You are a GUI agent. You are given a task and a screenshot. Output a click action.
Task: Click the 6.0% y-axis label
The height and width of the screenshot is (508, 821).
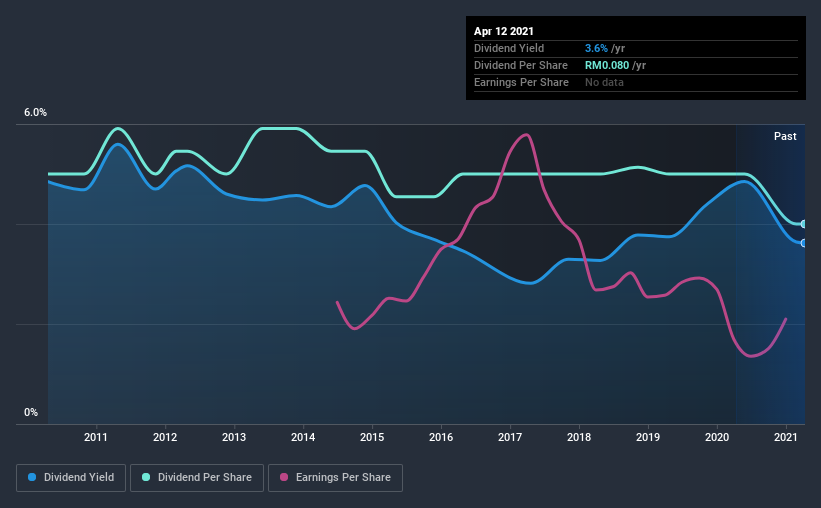coord(35,113)
